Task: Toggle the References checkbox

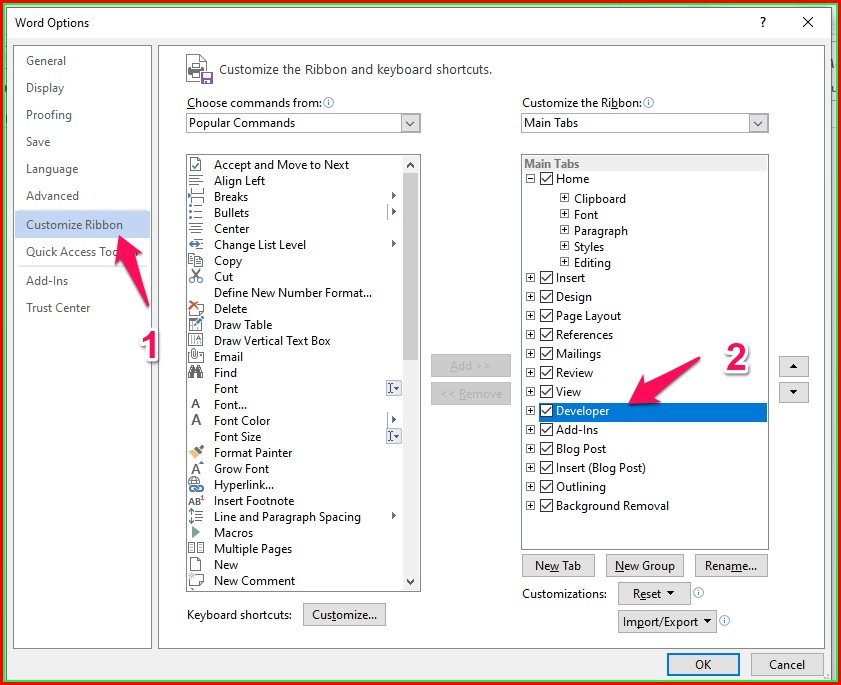Action: pos(546,334)
